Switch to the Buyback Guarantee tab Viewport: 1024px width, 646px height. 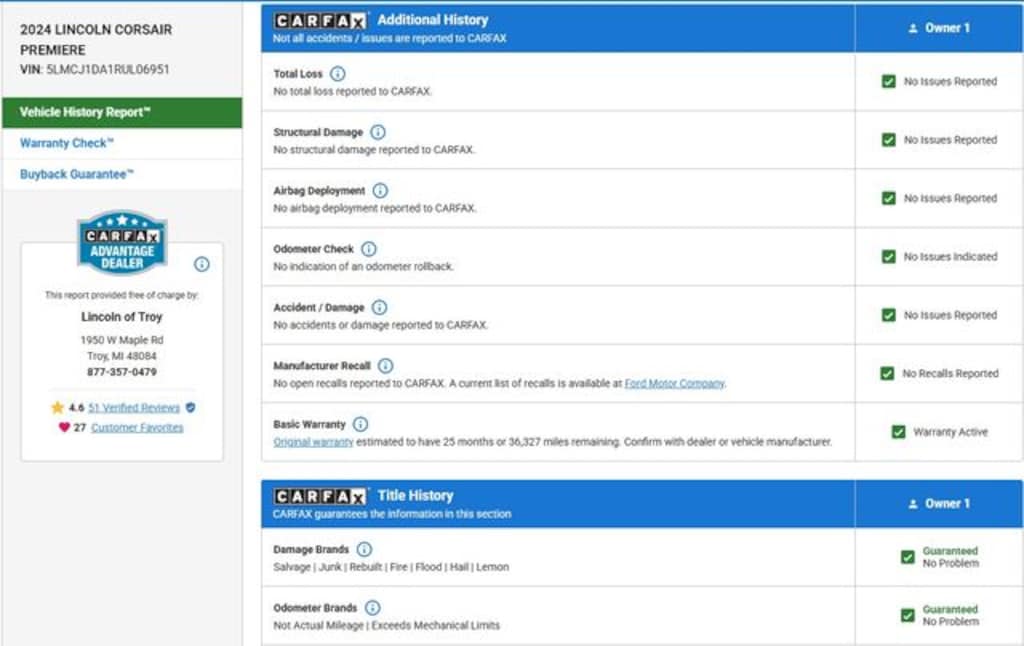click(x=77, y=174)
